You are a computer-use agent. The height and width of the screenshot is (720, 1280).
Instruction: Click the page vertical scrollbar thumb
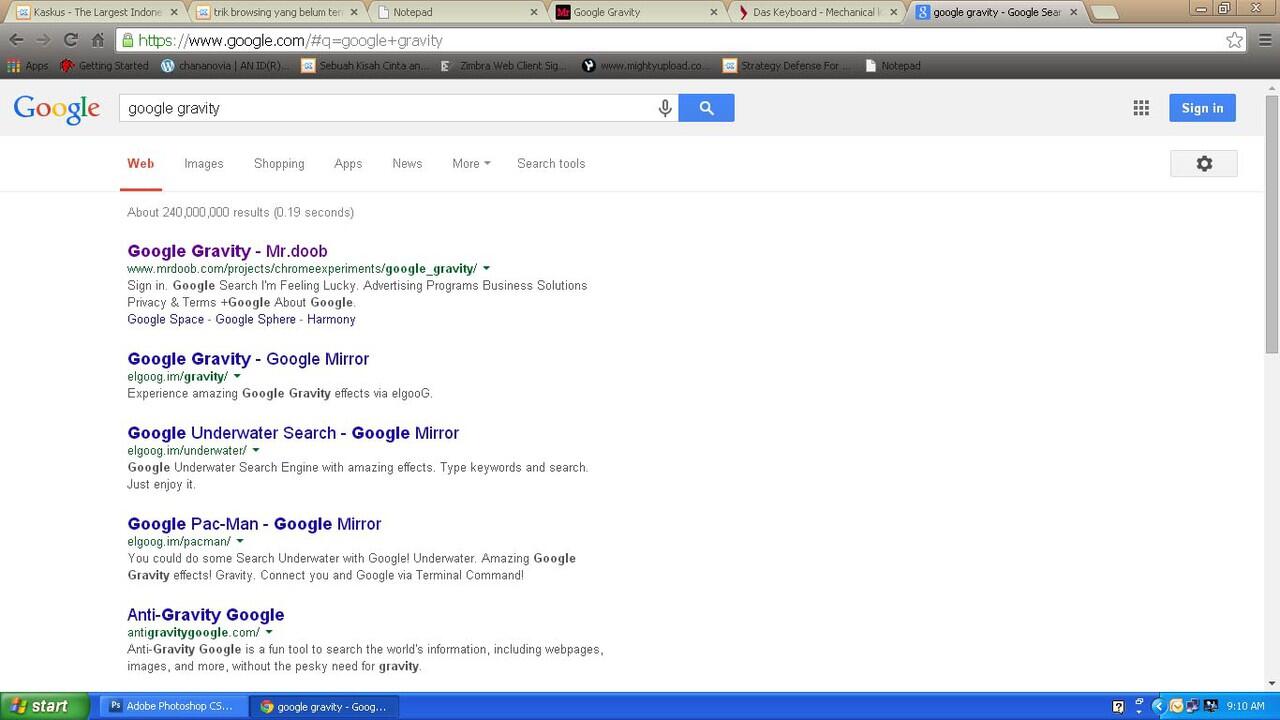coord(1272,224)
